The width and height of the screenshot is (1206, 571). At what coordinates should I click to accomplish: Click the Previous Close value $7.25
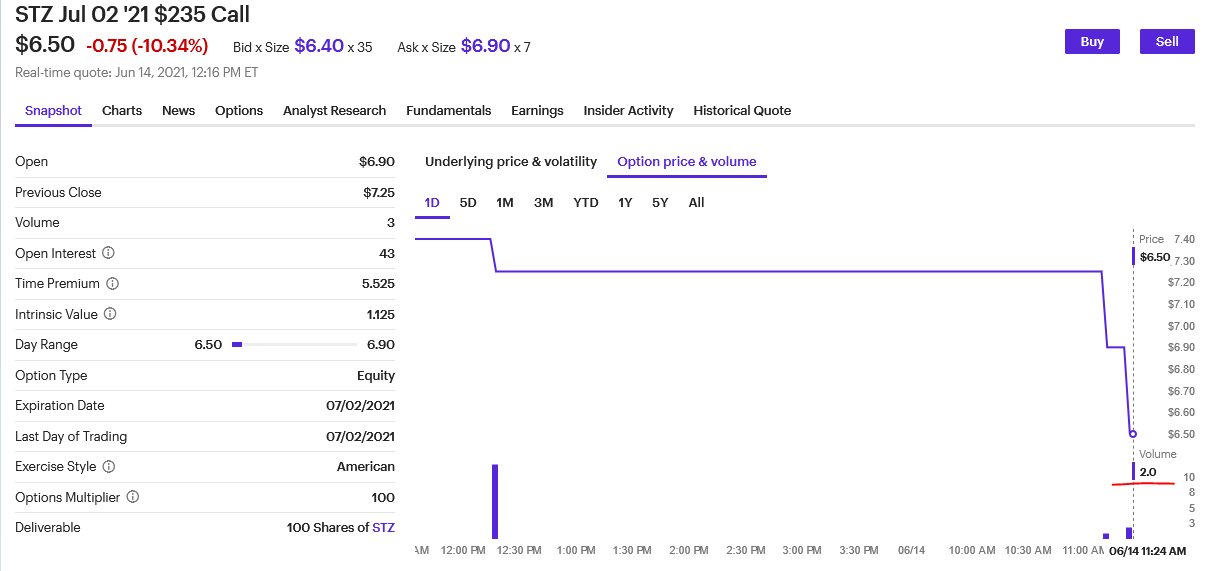(x=379, y=192)
